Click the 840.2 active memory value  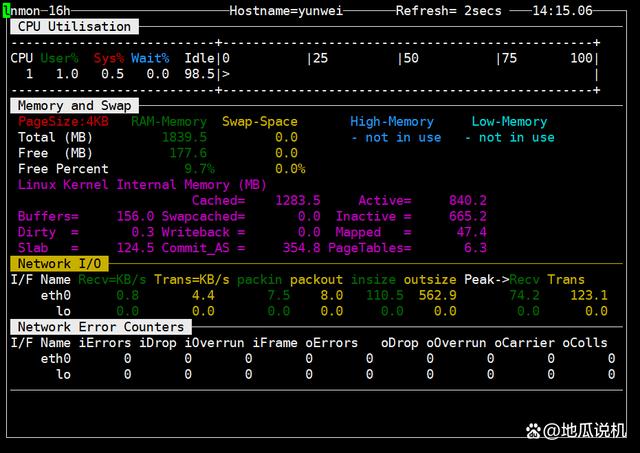pyautogui.click(x=468, y=200)
